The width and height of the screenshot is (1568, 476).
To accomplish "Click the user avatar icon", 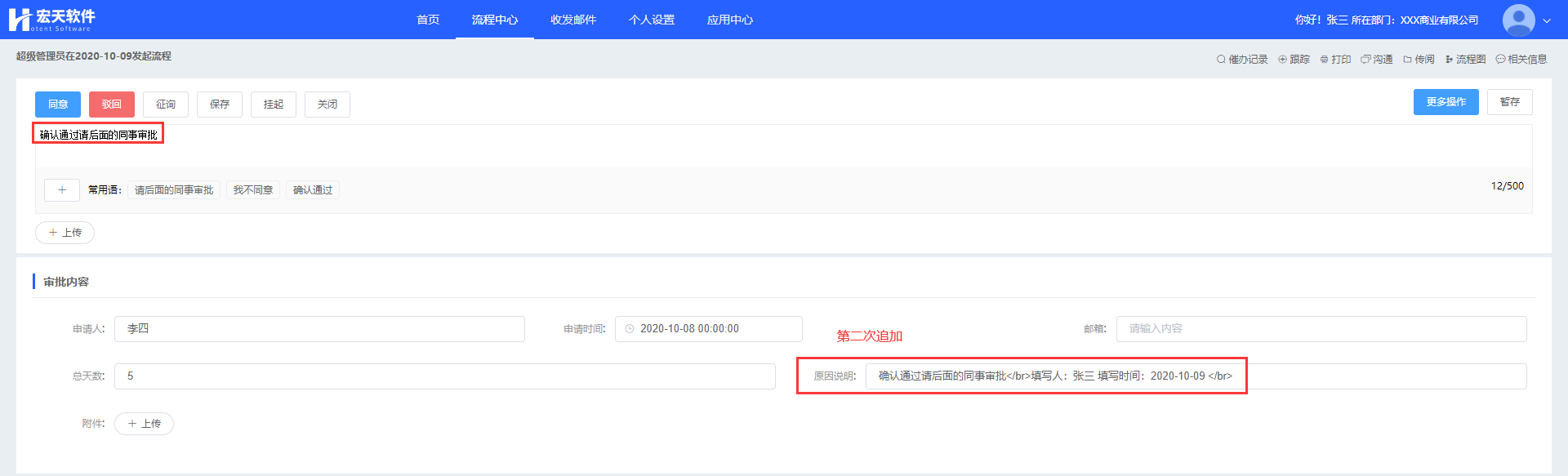I will pos(1518,20).
